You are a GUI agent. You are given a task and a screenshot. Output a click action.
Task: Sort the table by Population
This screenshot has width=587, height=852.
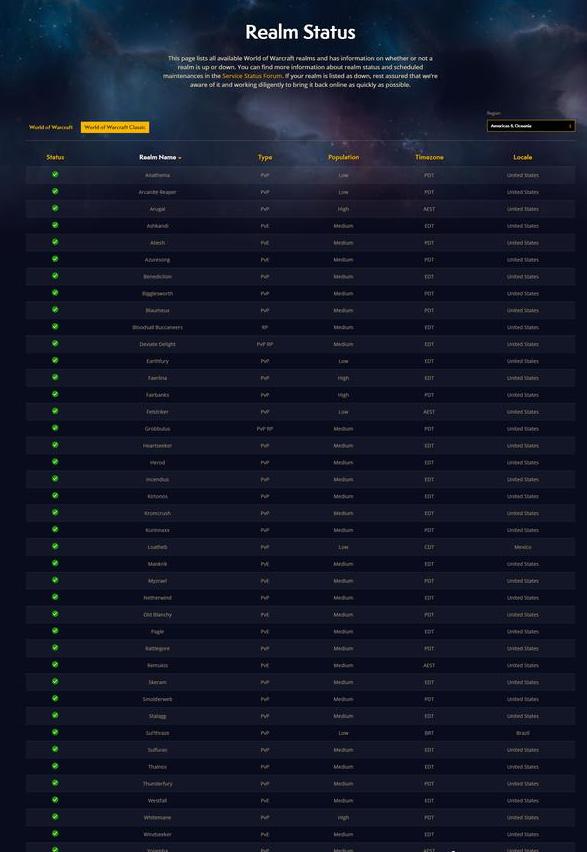click(344, 157)
